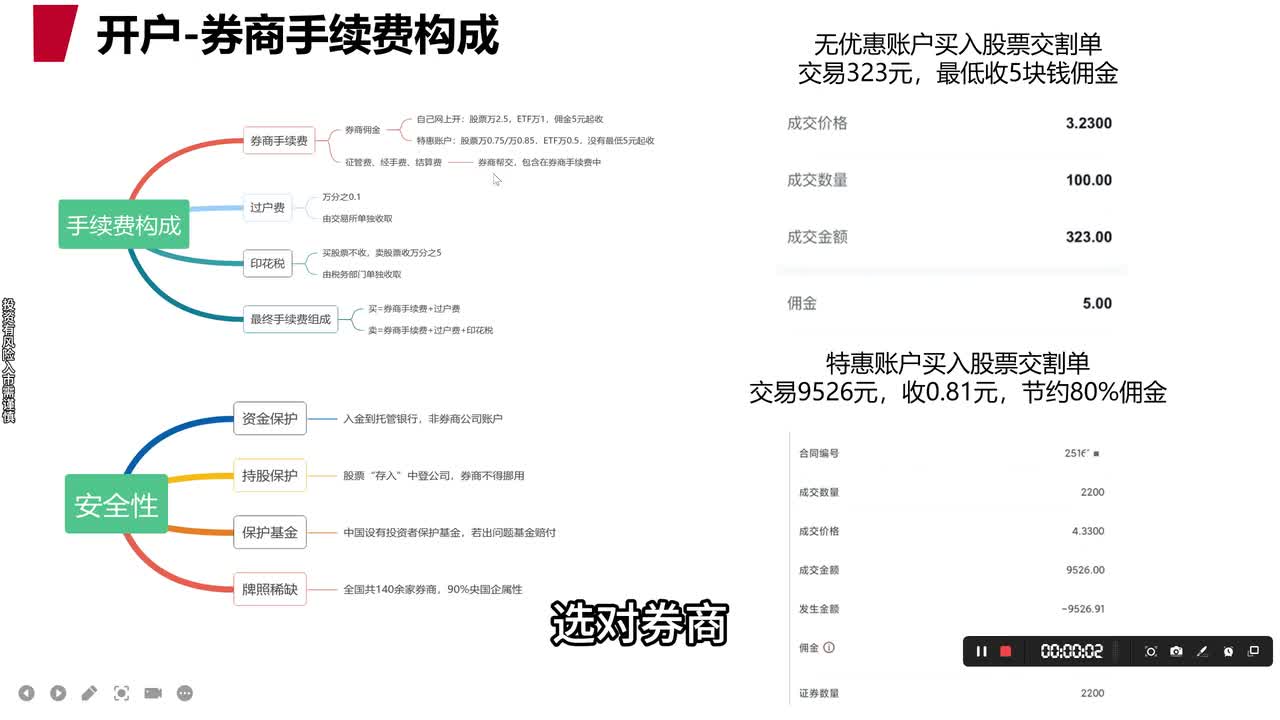This screenshot has height=720, width=1280.
Task: Click the 券商佣金 sub-node
Action: [x=362, y=130]
